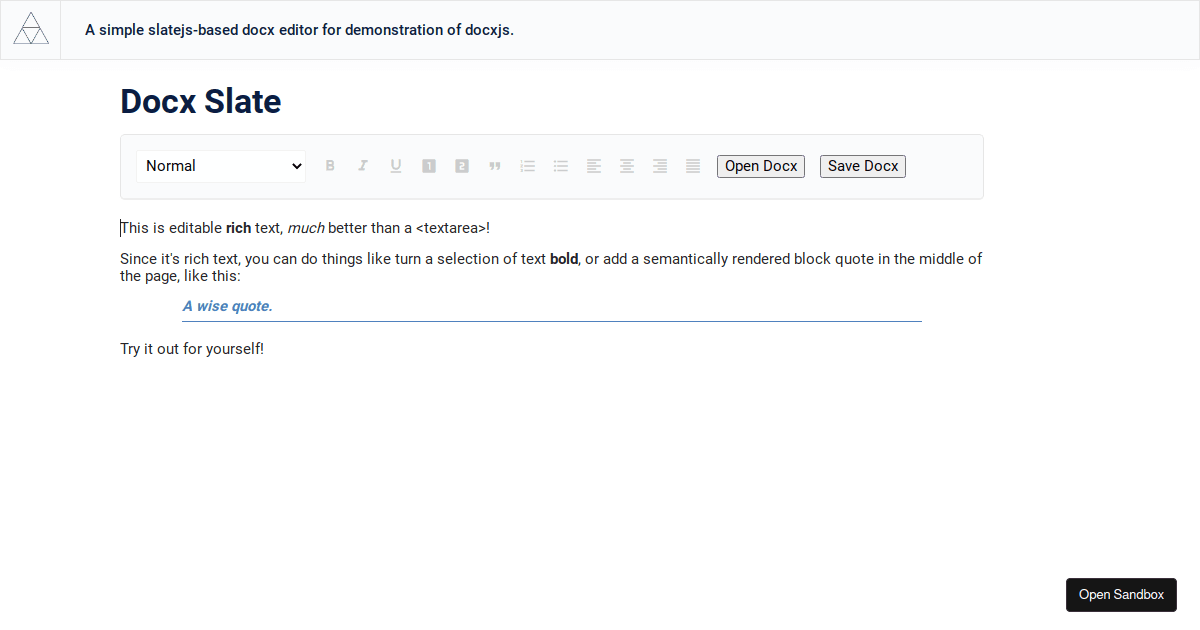The height and width of the screenshot is (630, 1200).
Task: Apply heading one style icon
Action: (x=429, y=166)
